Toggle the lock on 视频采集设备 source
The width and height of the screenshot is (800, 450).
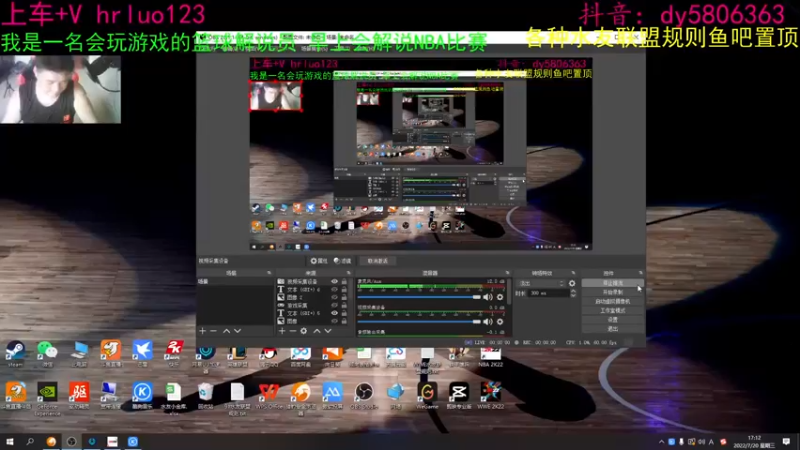coord(344,282)
